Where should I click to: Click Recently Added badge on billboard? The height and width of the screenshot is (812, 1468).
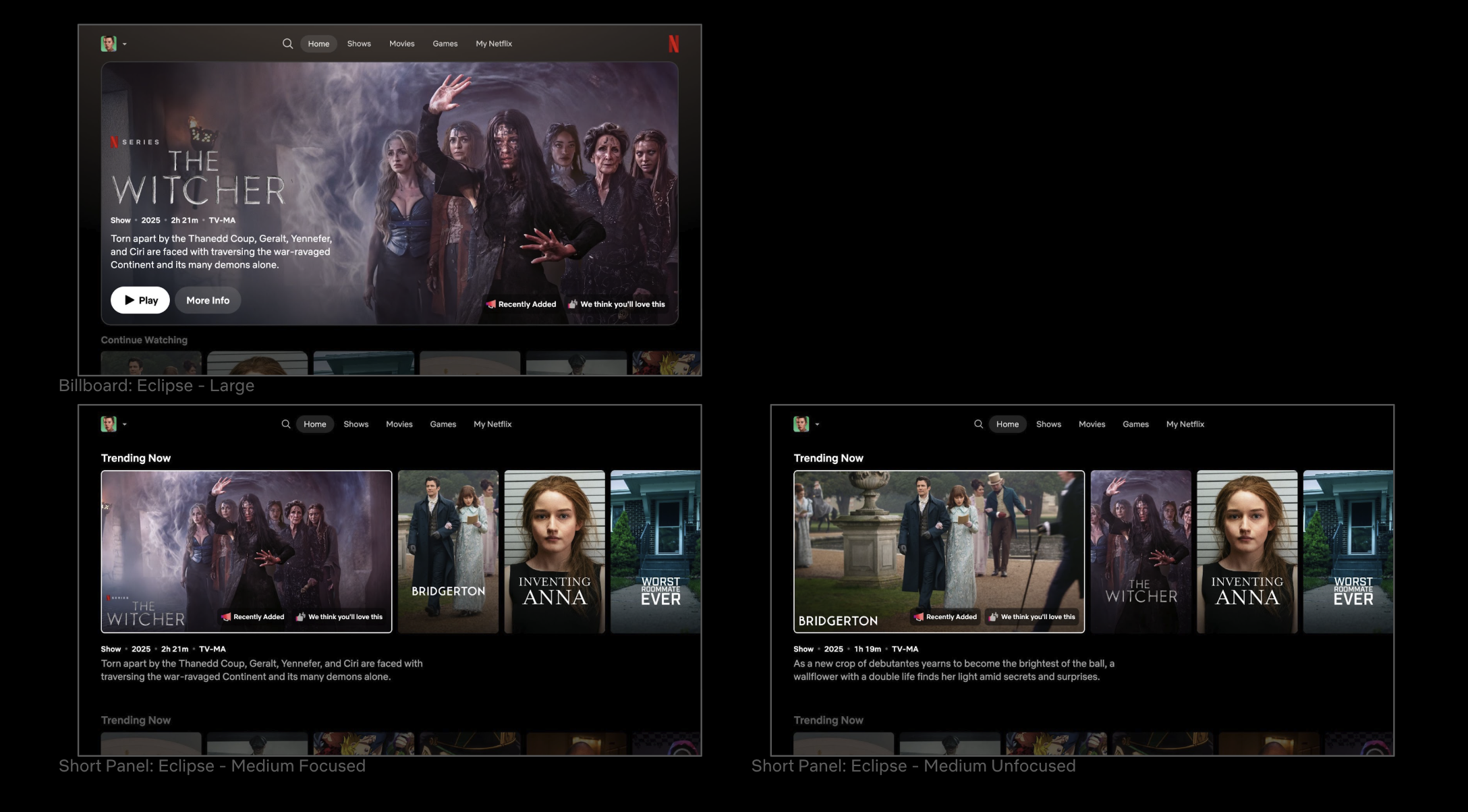point(521,304)
